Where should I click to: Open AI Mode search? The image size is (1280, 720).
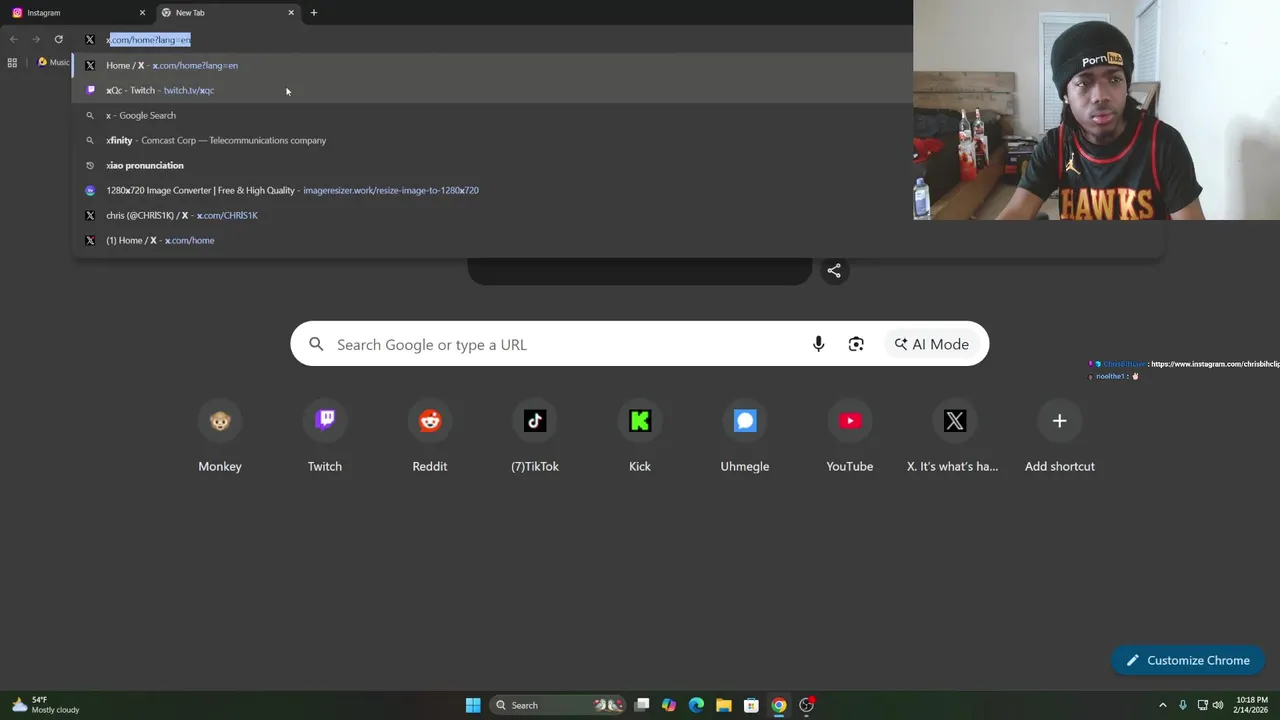coord(932,344)
